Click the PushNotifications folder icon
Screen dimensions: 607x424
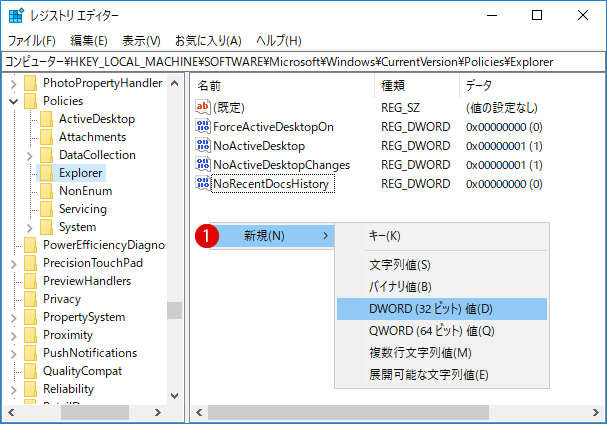point(30,353)
